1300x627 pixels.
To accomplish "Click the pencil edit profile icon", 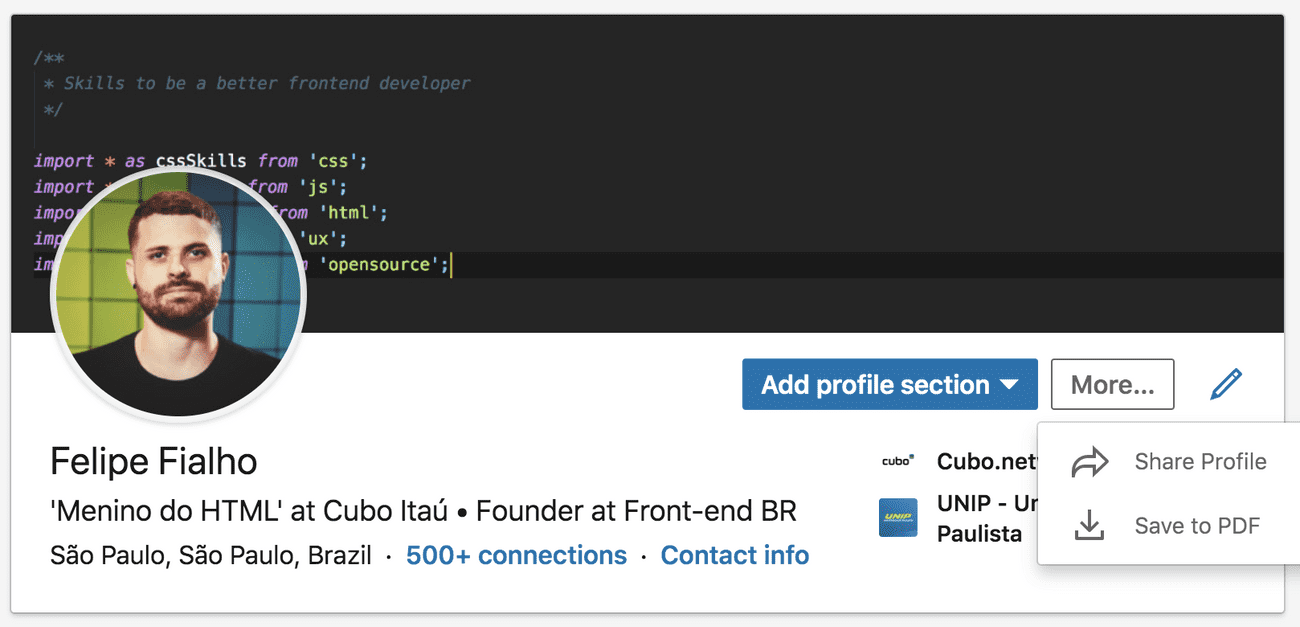I will pos(1226,383).
